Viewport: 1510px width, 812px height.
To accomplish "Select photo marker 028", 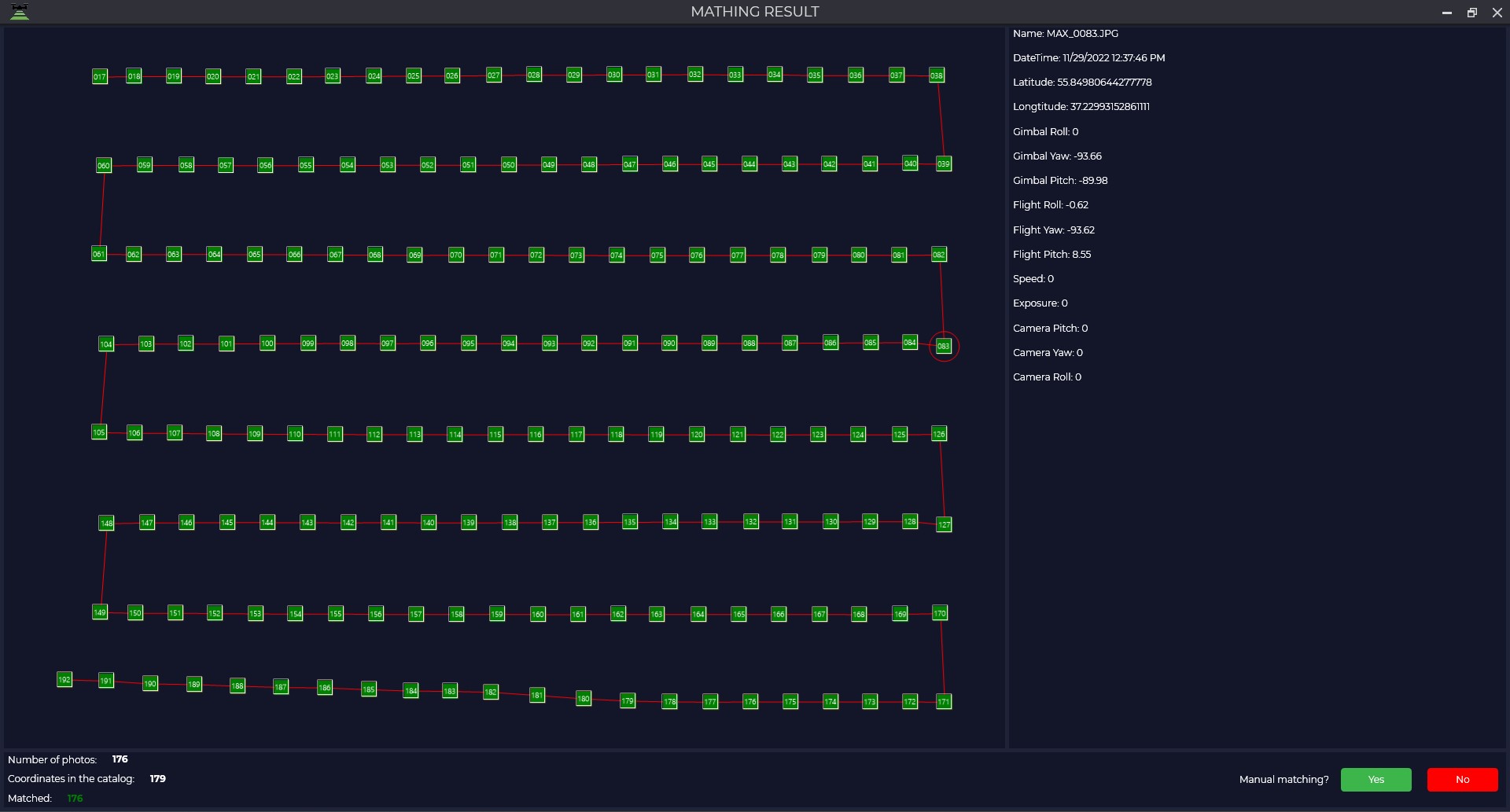I will coord(533,75).
